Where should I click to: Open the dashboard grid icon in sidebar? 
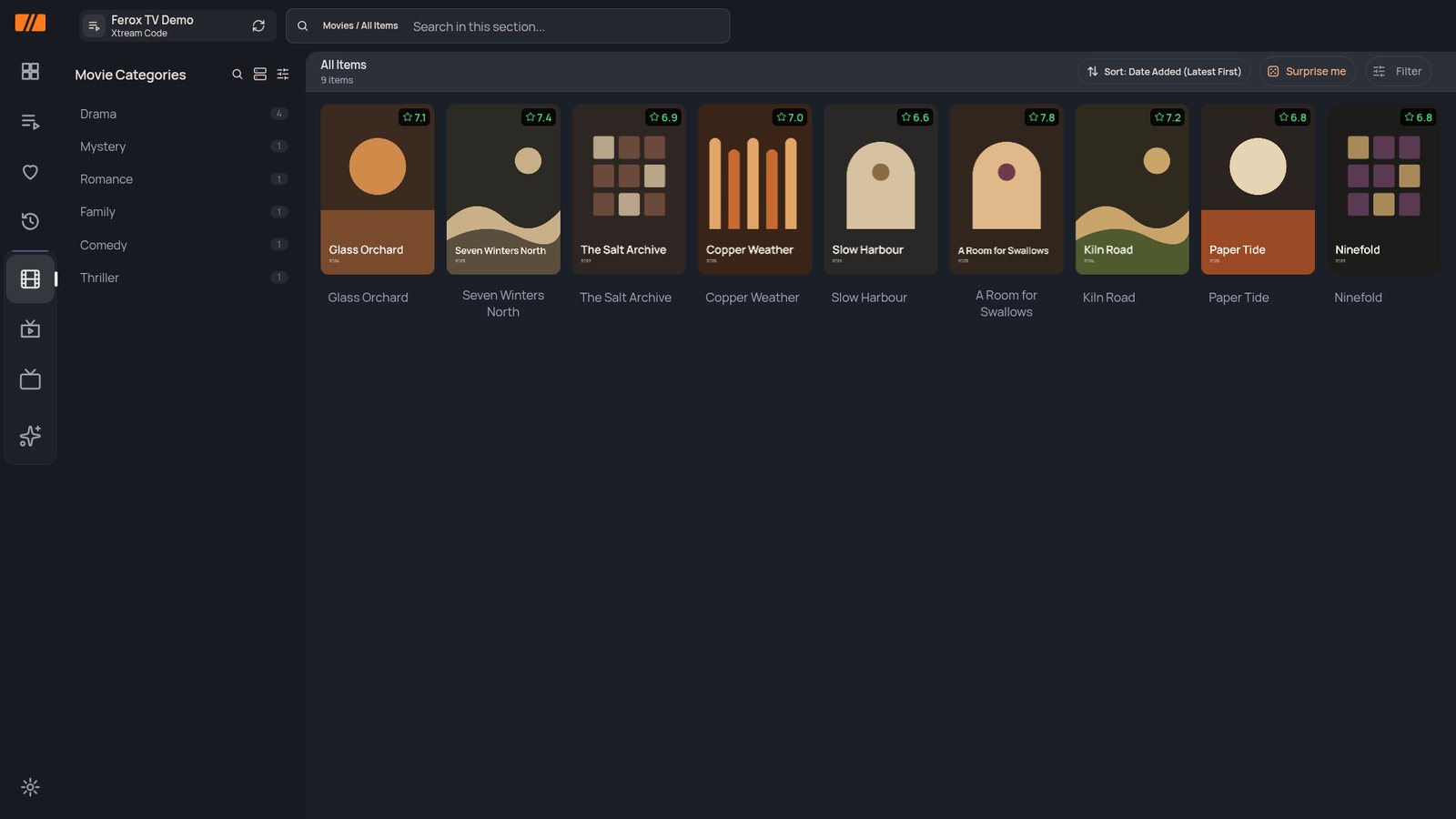30,71
